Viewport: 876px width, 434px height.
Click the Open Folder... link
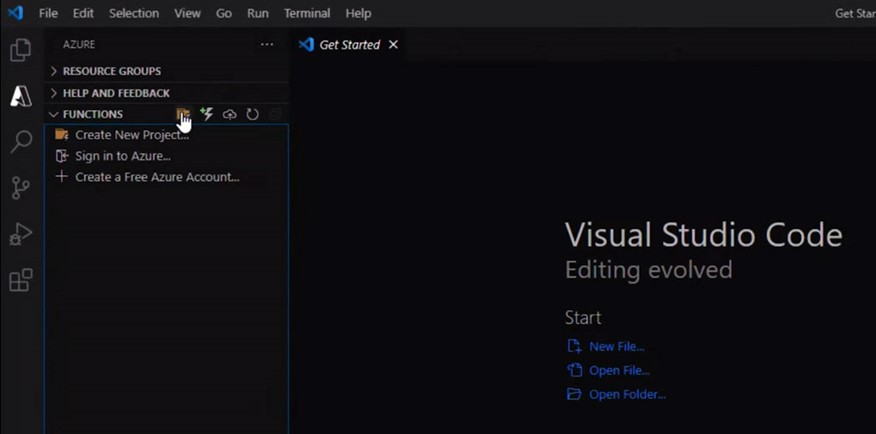coord(627,394)
